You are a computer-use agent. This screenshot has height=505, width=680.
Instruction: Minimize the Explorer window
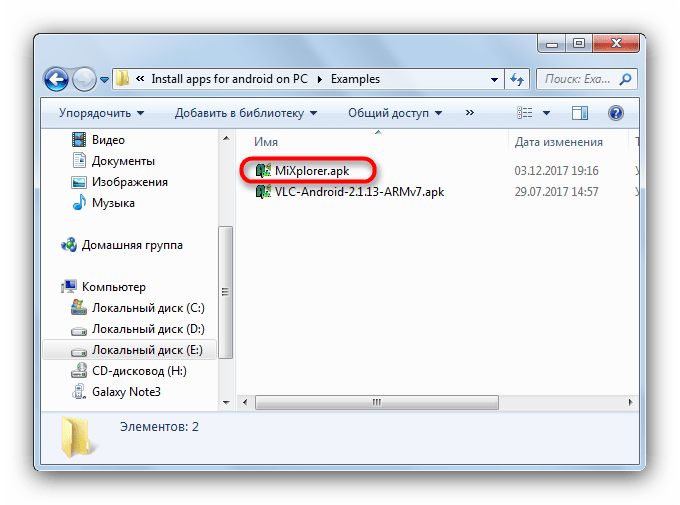pos(552,44)
